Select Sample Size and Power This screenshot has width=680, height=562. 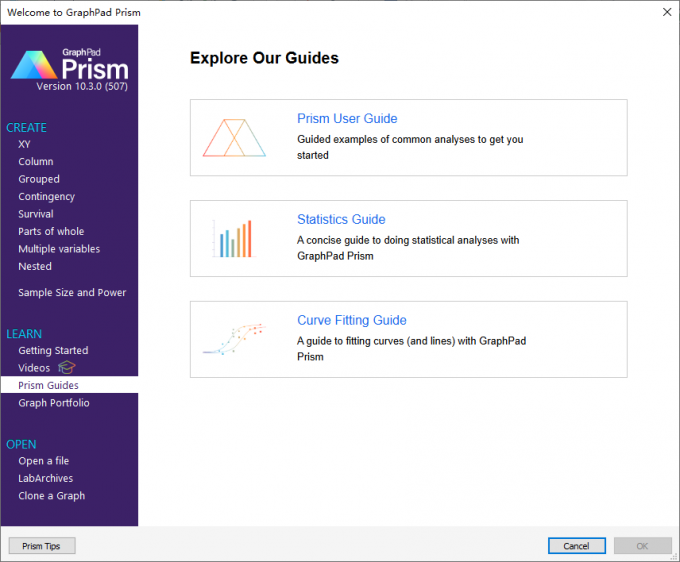pyautogui.click(x=72, y=293)
